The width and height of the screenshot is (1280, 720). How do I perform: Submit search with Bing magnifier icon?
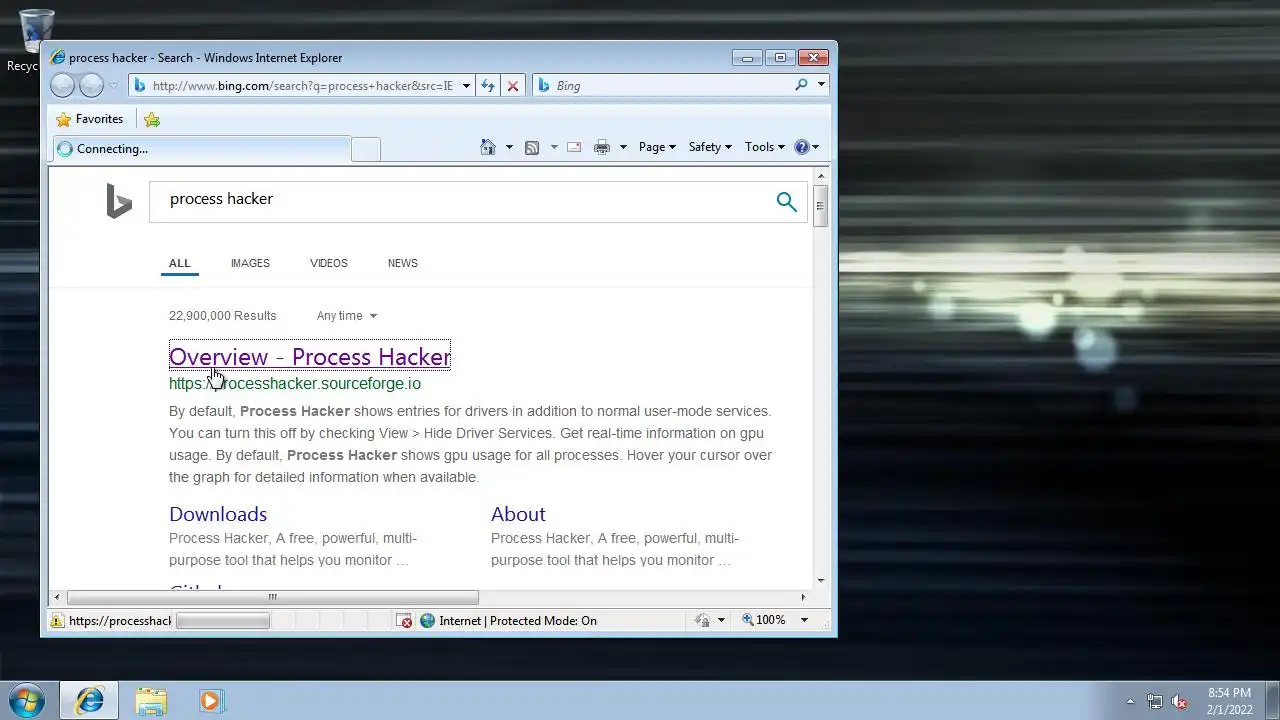tap(787, 201)
